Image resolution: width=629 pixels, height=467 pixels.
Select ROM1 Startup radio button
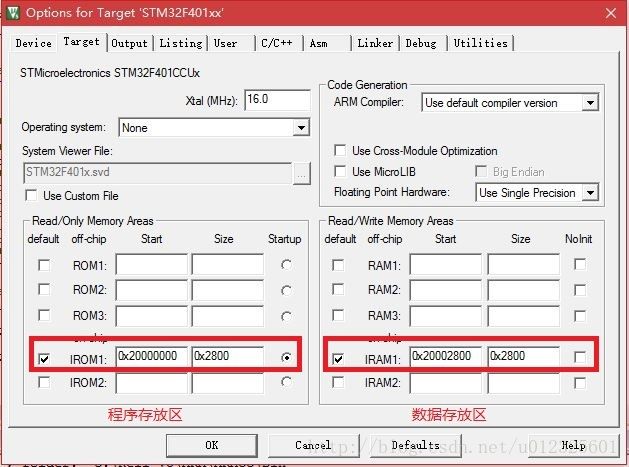pos(286,265)
